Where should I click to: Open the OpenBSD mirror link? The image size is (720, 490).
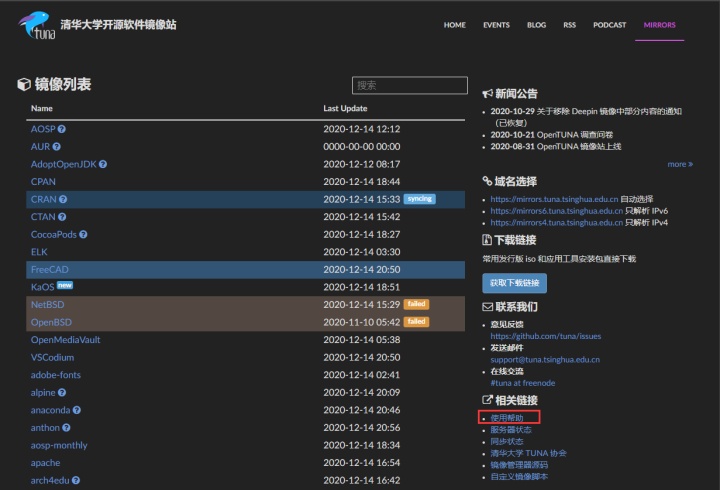(51, 322)
